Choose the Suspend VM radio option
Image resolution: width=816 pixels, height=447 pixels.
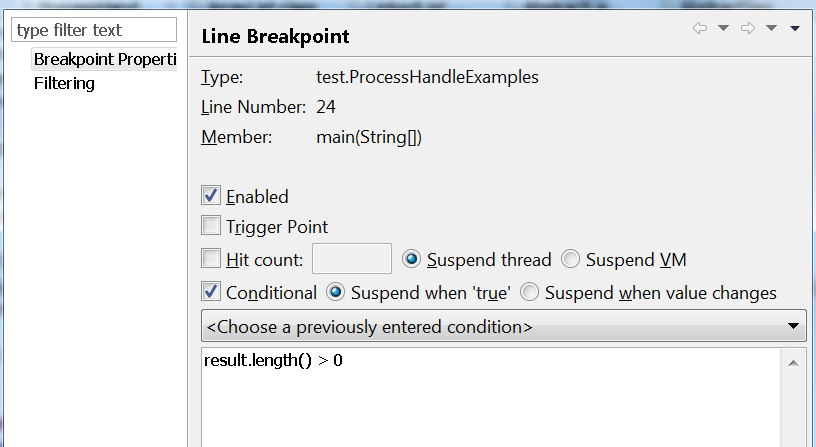pos(570,259)
